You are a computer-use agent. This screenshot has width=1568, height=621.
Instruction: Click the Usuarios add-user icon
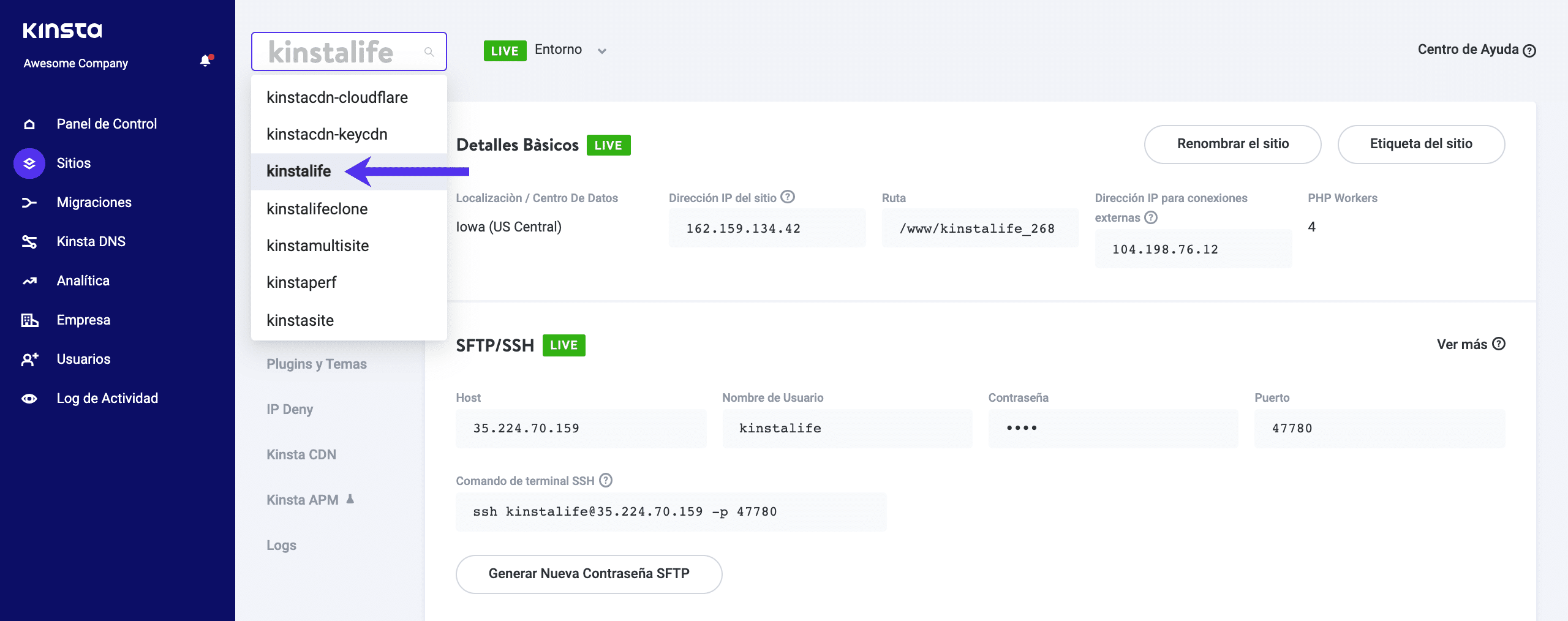[28, 358]
